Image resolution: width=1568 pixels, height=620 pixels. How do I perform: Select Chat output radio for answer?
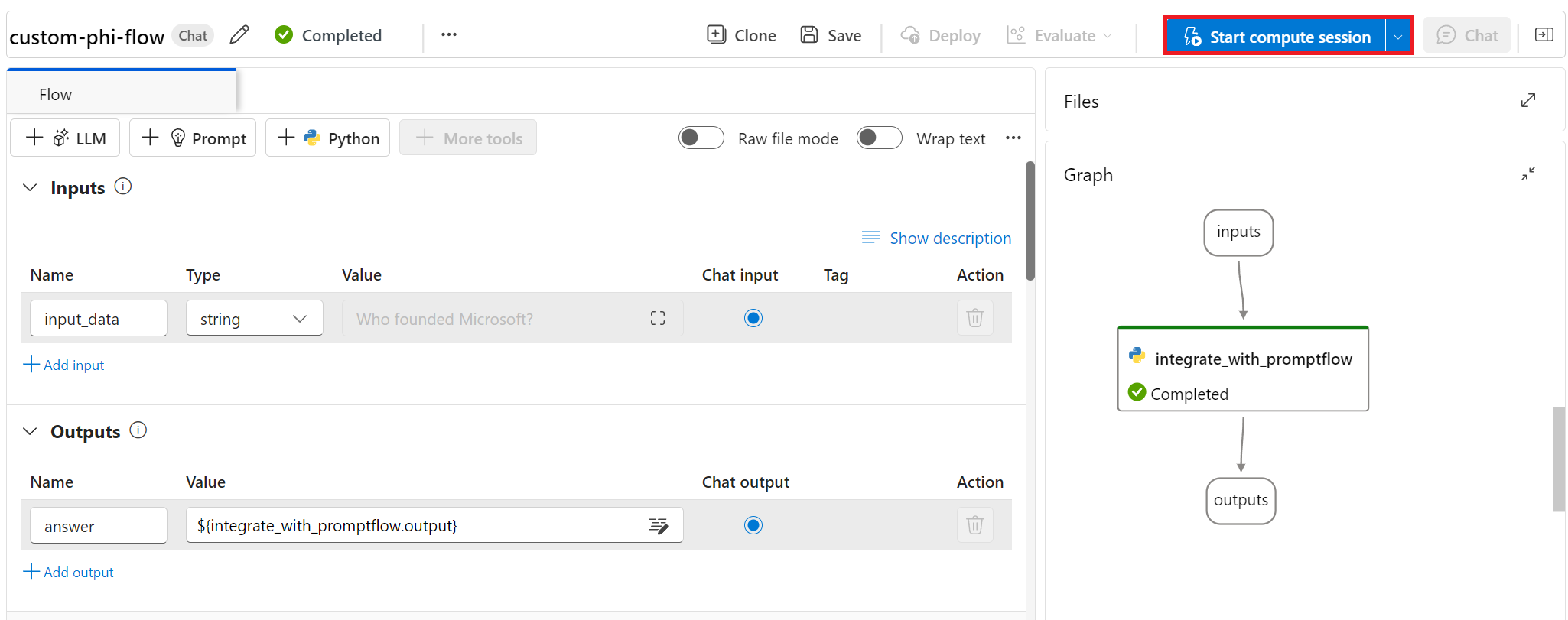753,525
